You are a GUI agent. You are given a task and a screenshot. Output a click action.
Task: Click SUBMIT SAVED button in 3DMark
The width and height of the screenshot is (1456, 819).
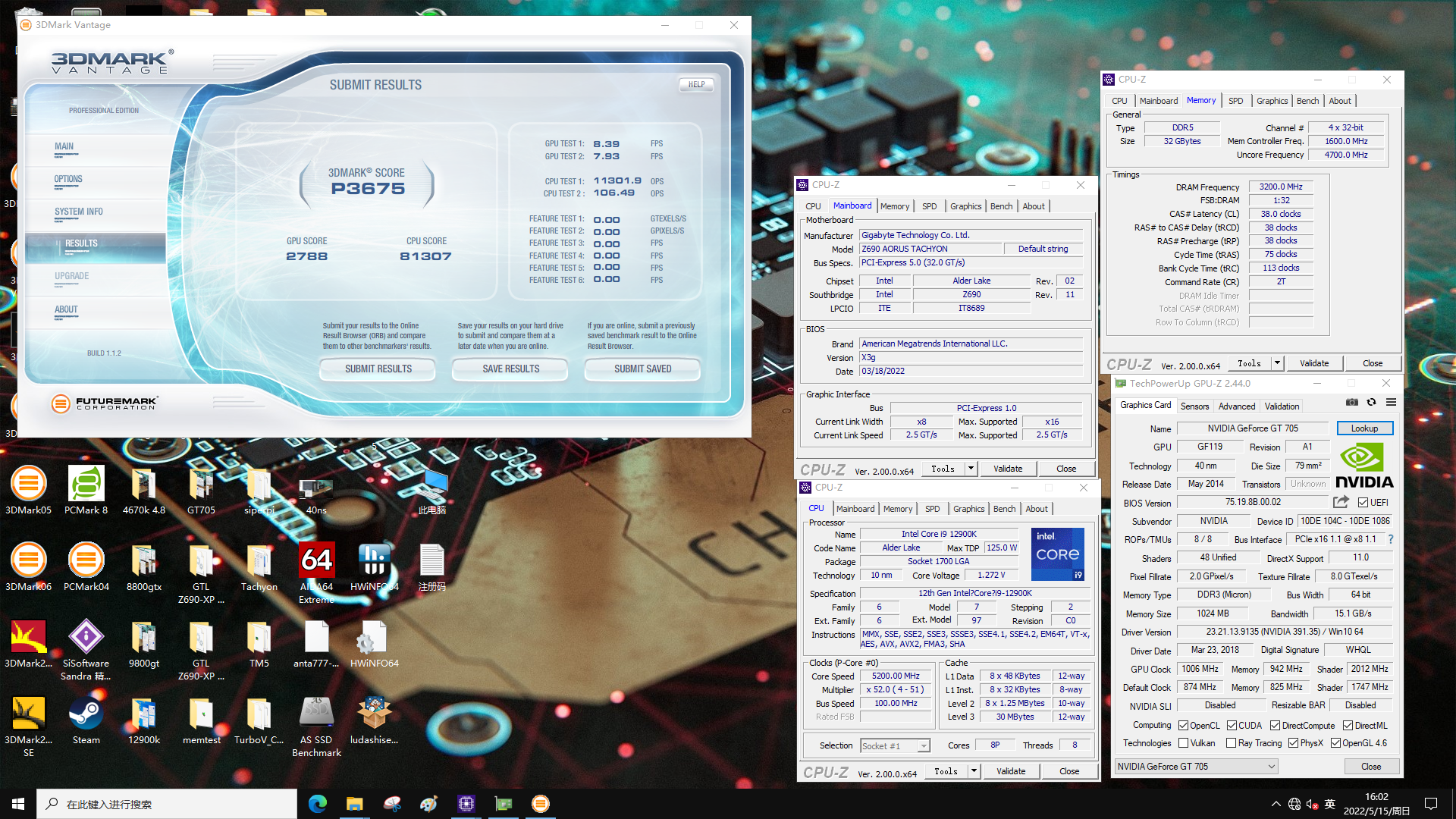pos(642,369)
